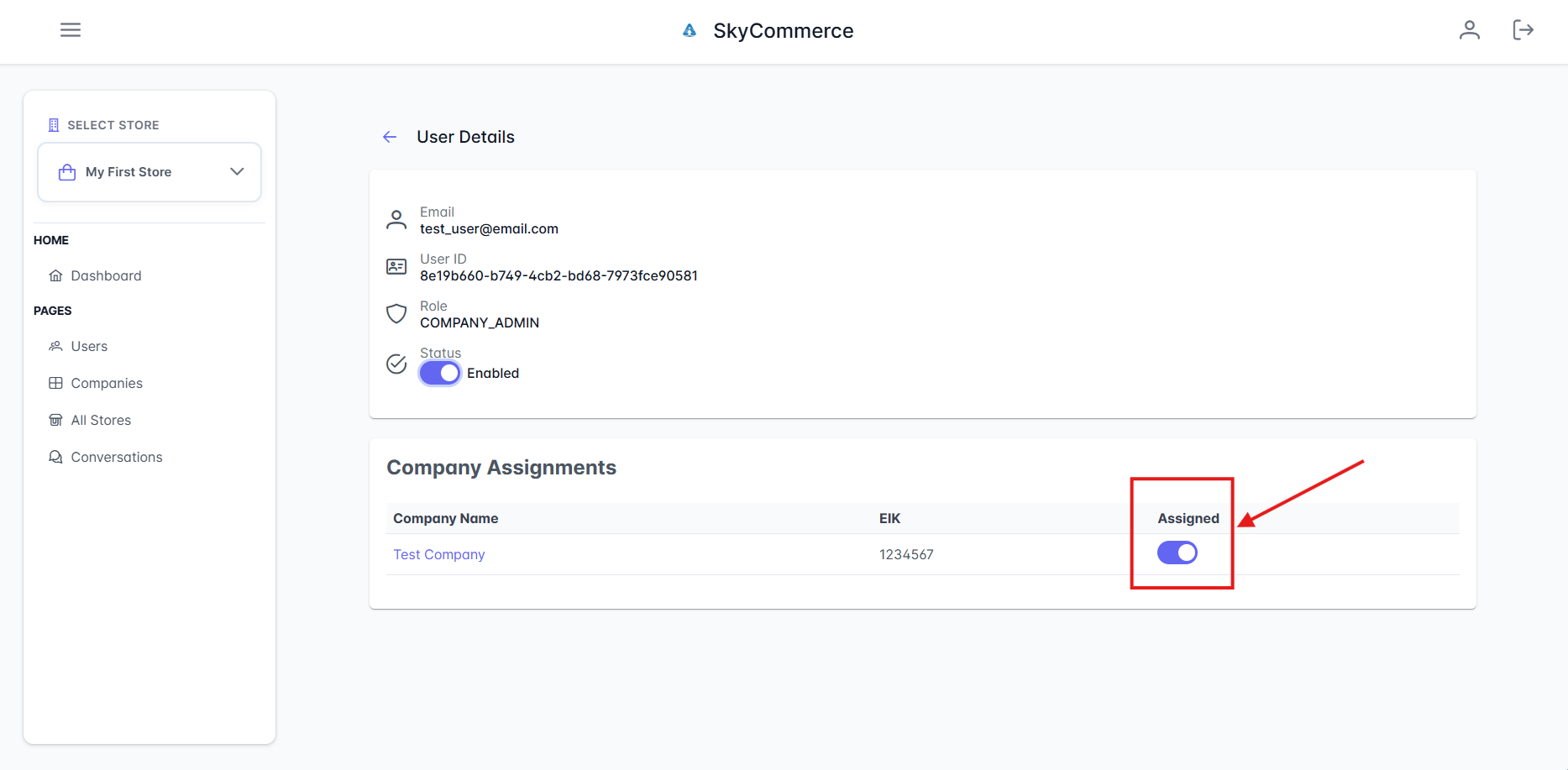
Task: Go back using the left arrow
Action: click(x=390, y=137)
